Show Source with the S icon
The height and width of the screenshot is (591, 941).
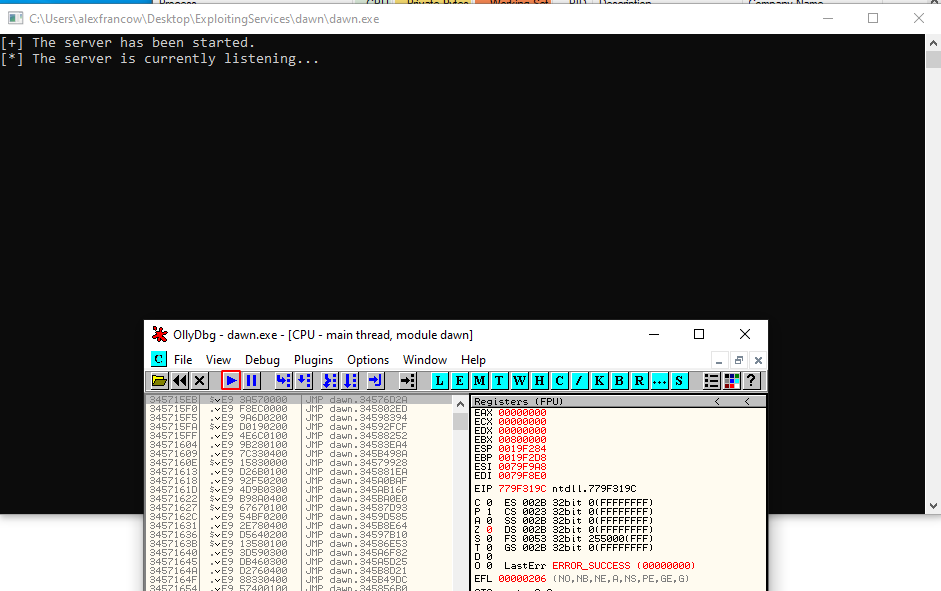pyautogui.click(x=679, y=380)
